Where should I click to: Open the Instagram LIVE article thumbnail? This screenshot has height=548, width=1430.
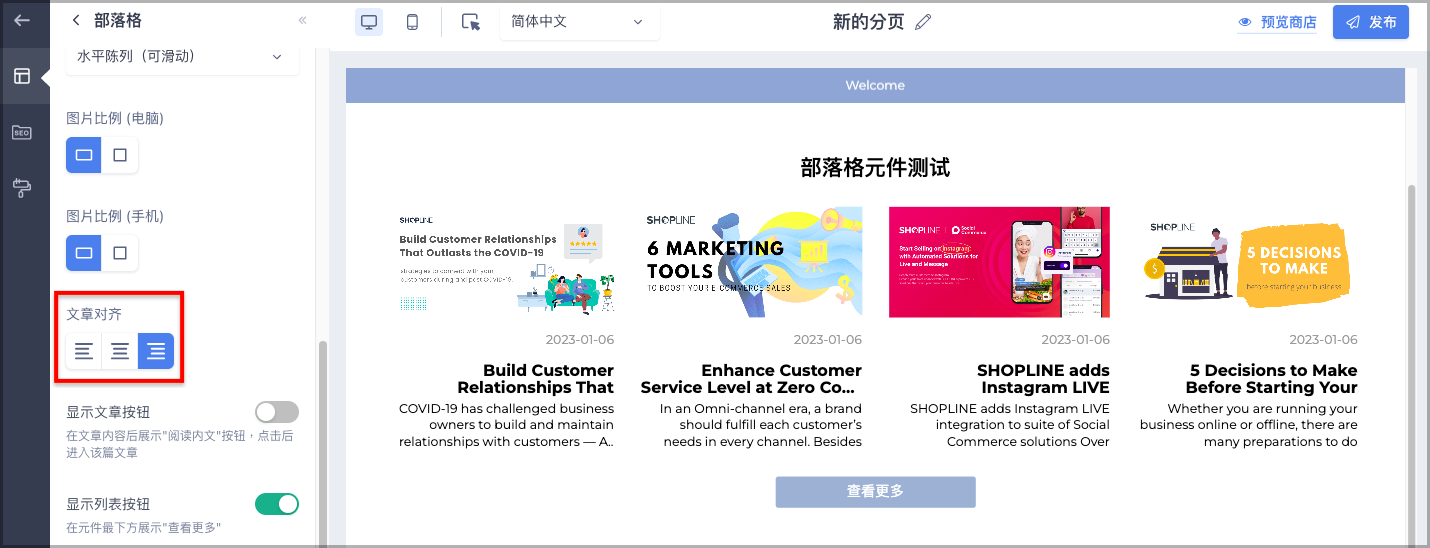tap(999, 262)
